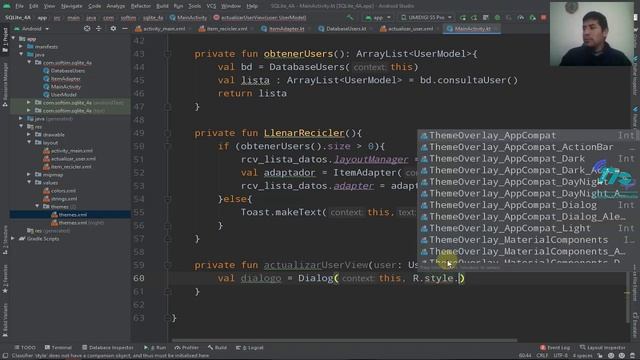The image size is (640, 360).
Task: Open the Layout Inspector
Action: (602, 348)
